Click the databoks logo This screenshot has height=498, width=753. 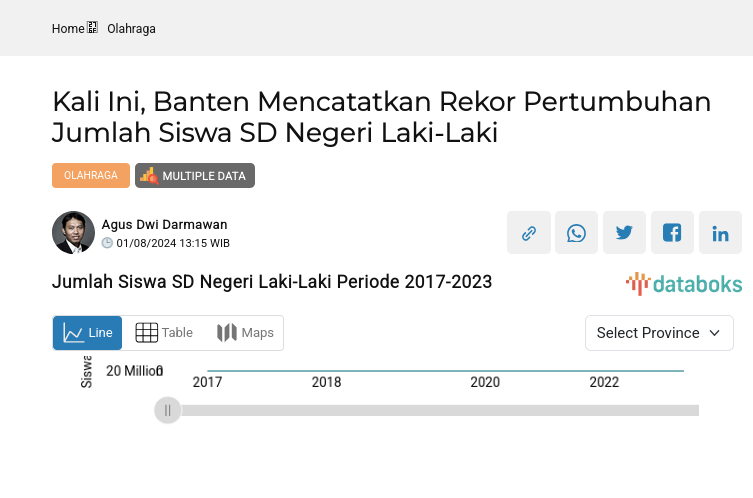(x=684, y=284)
